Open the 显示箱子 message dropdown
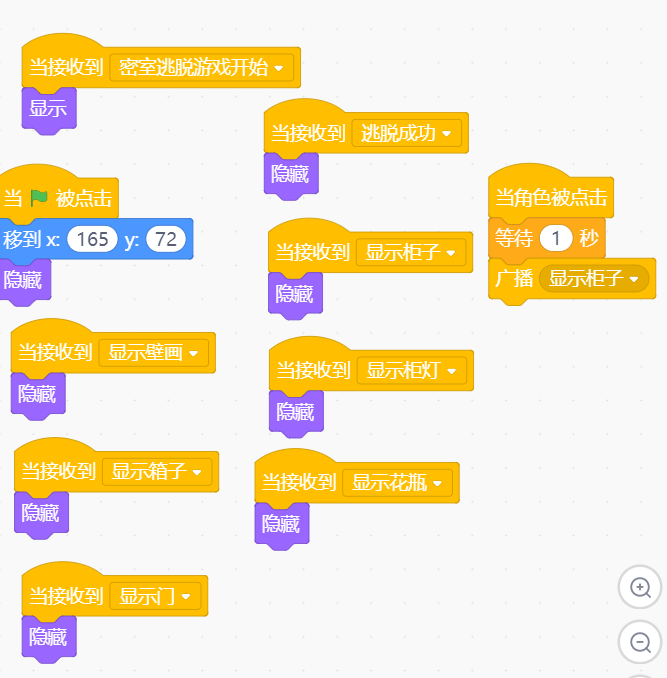The width and height of the screenshot is (667, 678). (157, 472)
